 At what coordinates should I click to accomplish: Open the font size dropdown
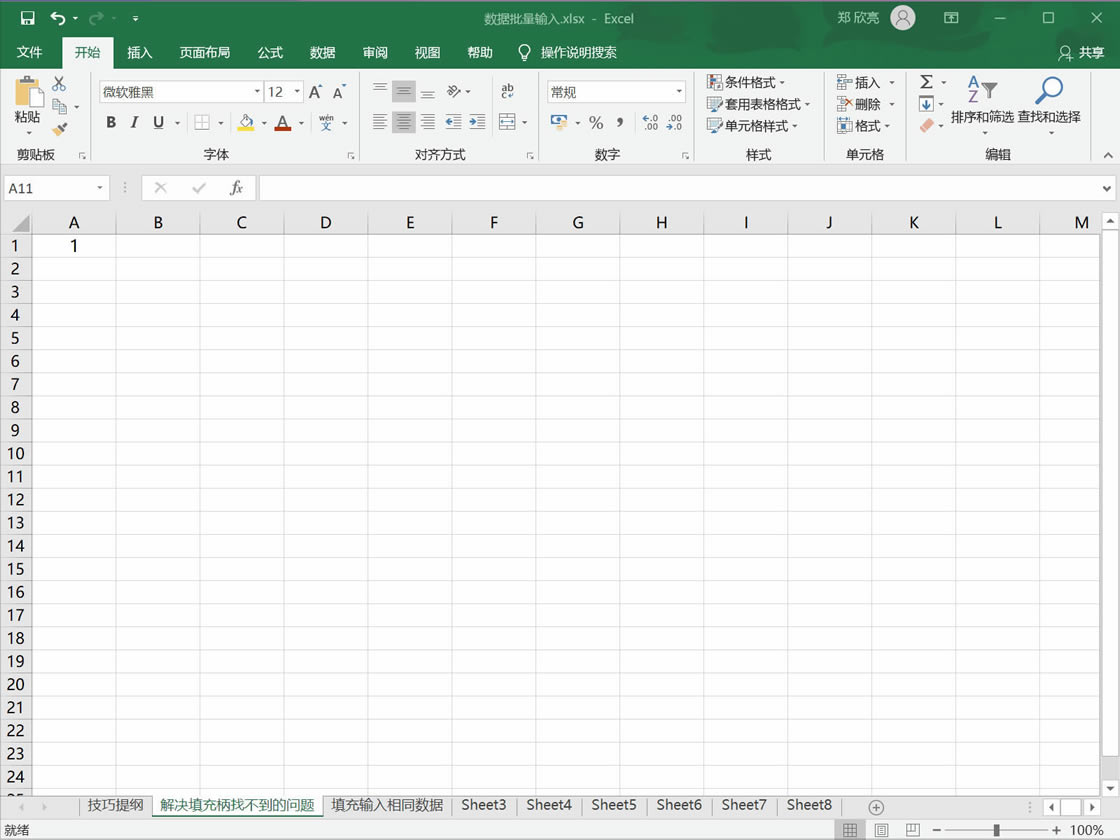click(x=296, y=91)
